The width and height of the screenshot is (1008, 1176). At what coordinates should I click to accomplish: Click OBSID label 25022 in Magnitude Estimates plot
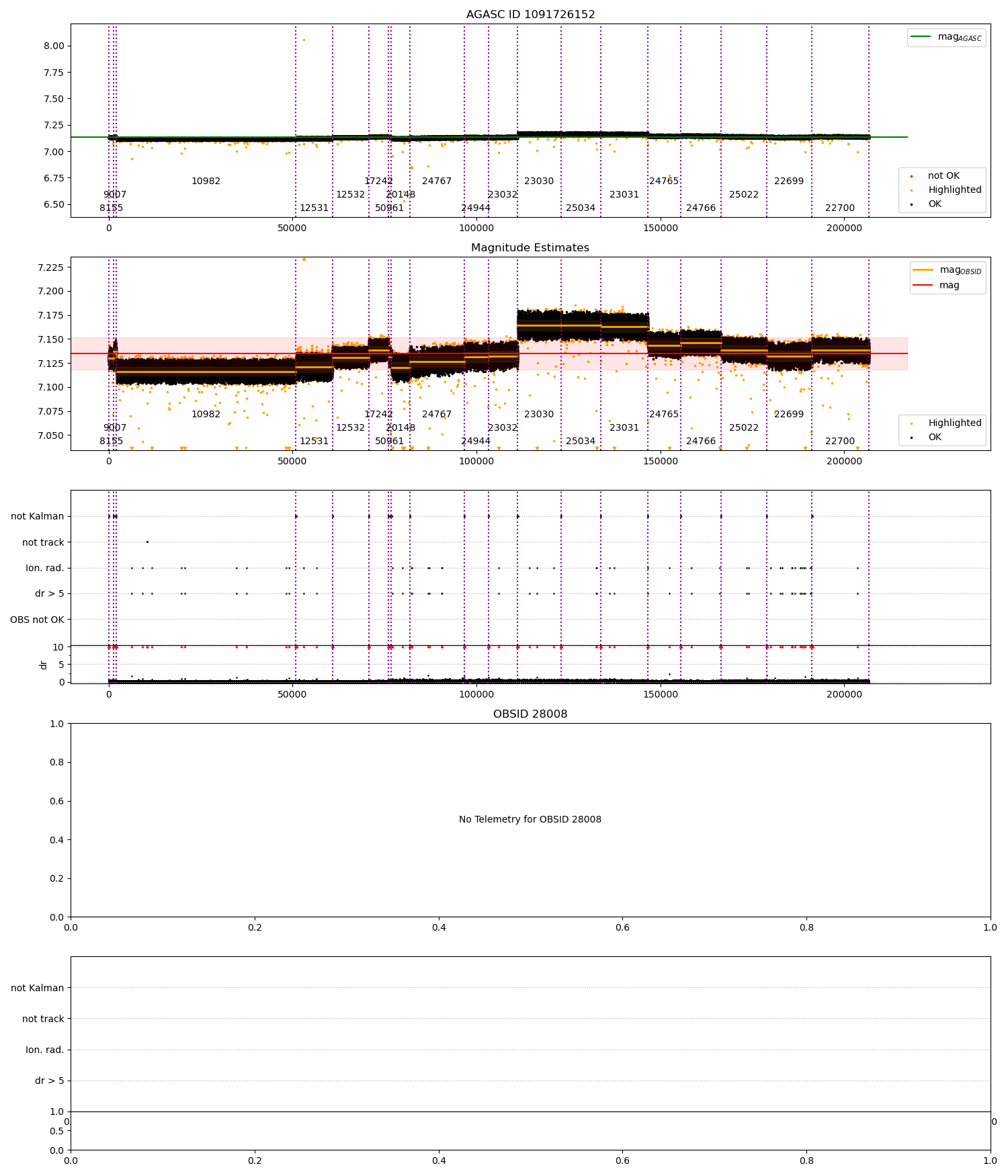(x=744, y=428)
